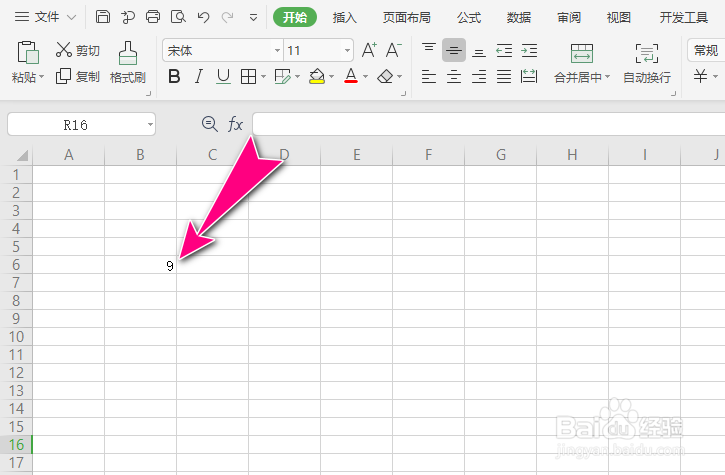725x475 pixels.
Task: Center text horizontally
Action: point(454,76)
